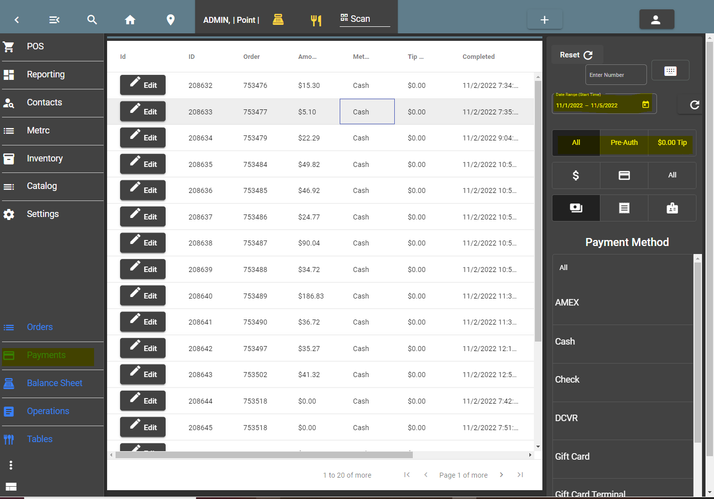Filter by credit card icon
This screenshot has width=714, height=499.
(624, 175)
